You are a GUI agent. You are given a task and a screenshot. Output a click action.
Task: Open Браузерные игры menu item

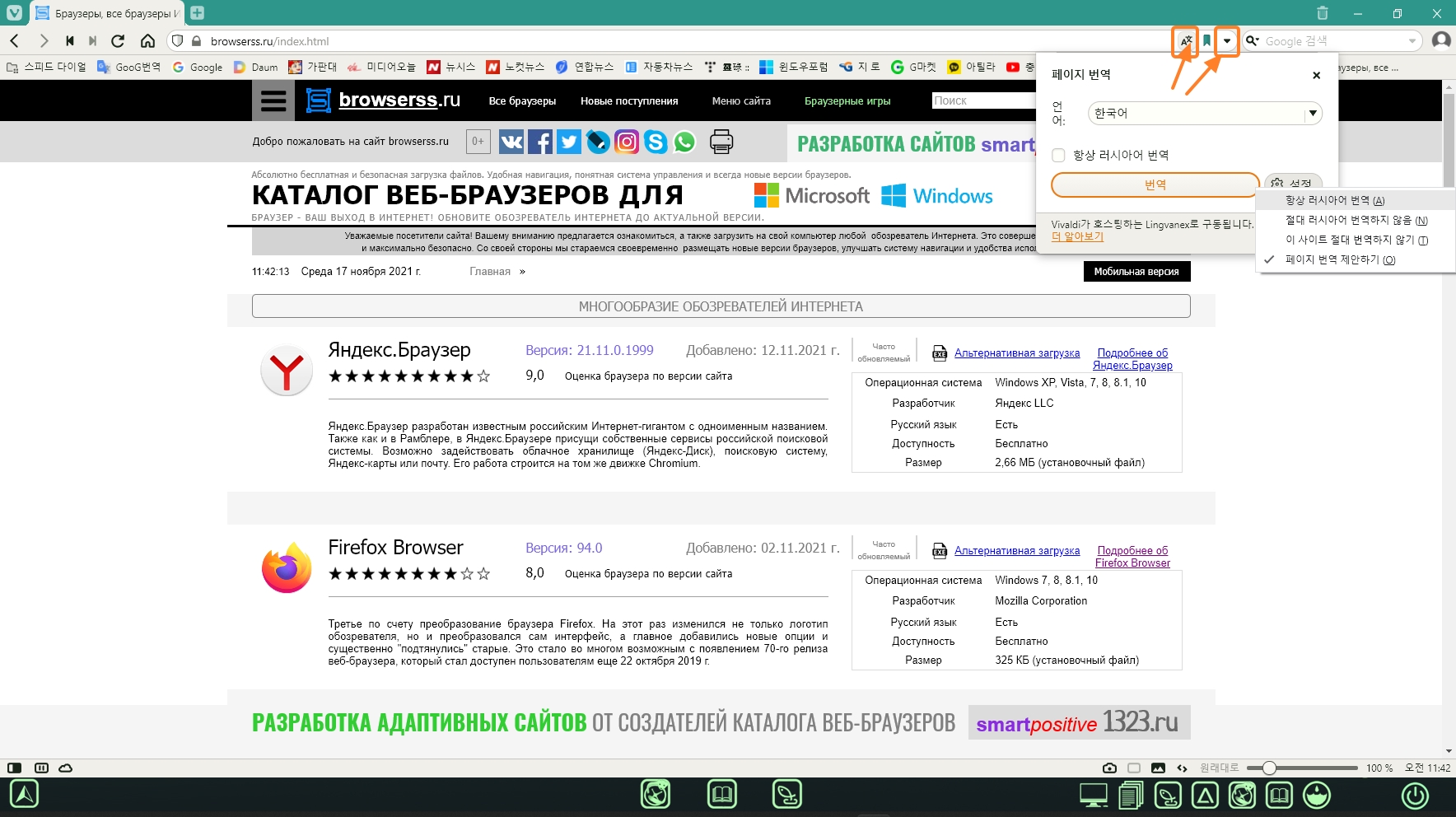tap(847, 100)
